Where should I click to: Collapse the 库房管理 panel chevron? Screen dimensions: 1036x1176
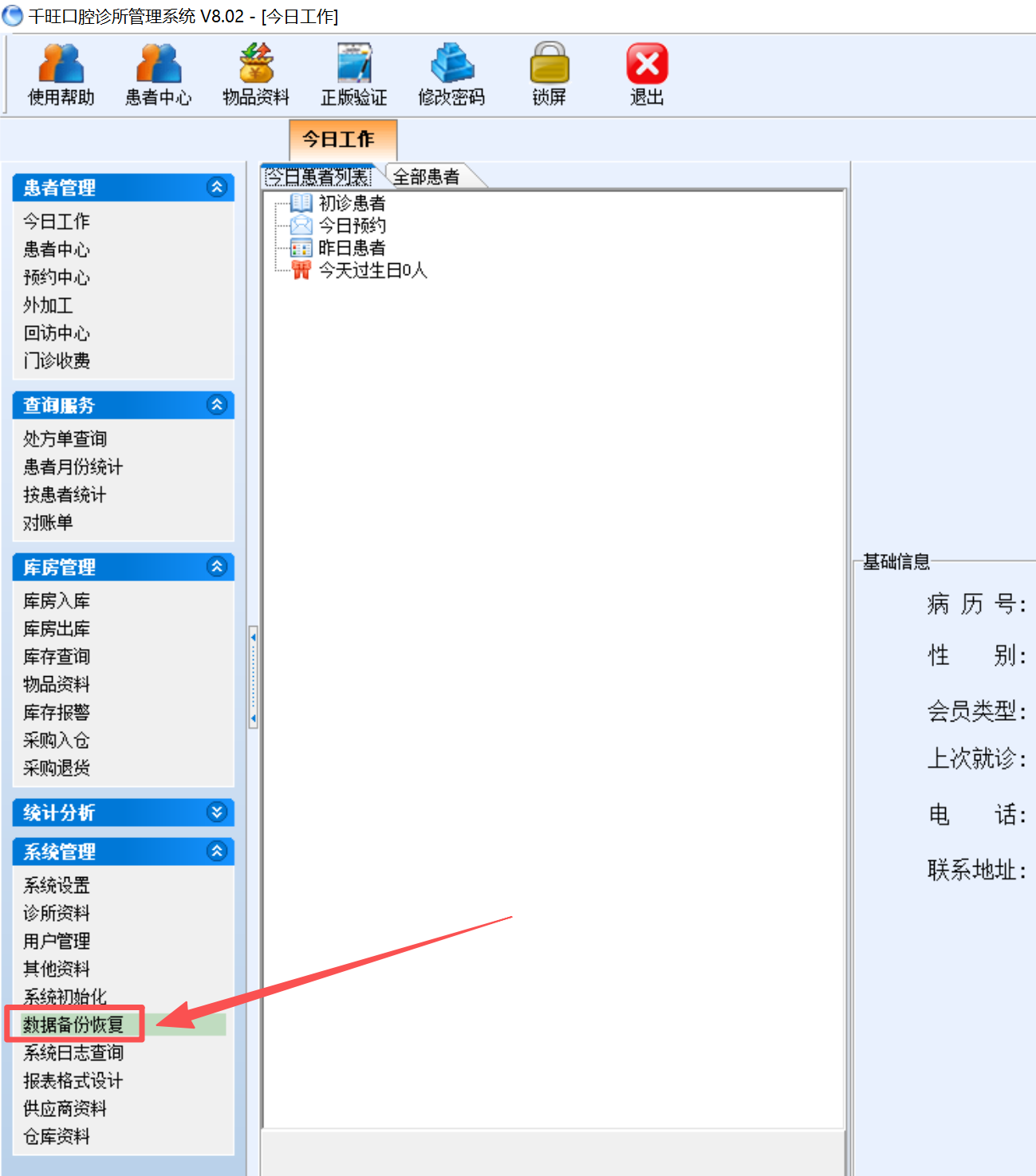(217, 567)
